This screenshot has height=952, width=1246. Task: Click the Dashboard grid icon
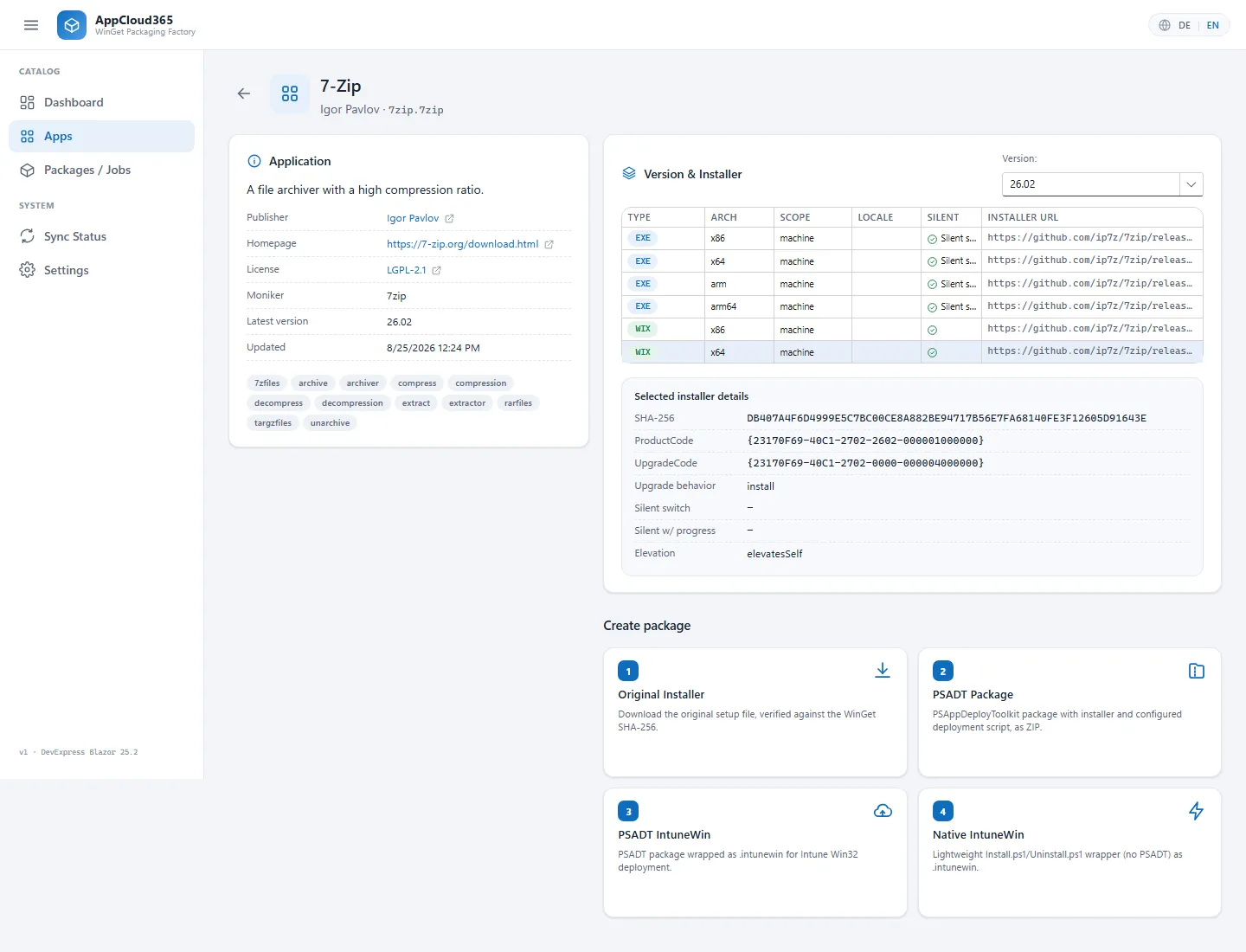point(28,102)
